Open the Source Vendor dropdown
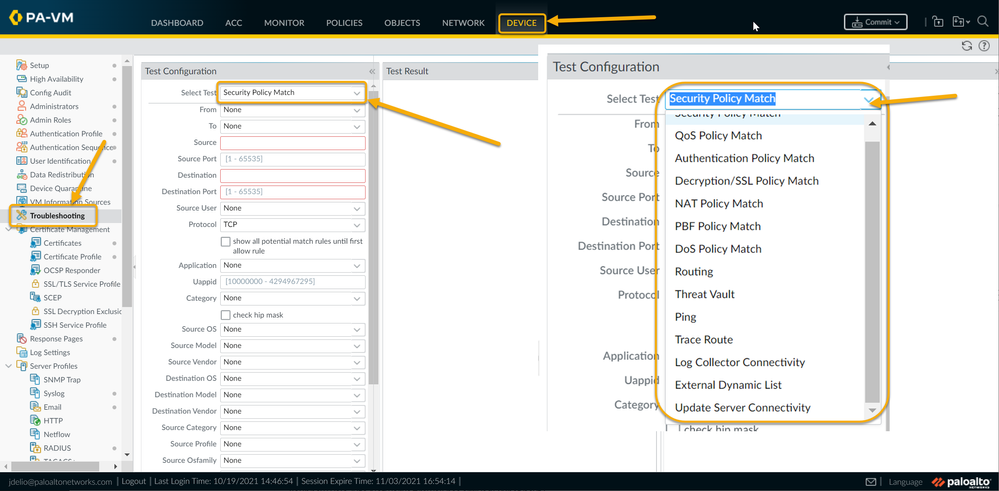 click(x=292, y=362)
